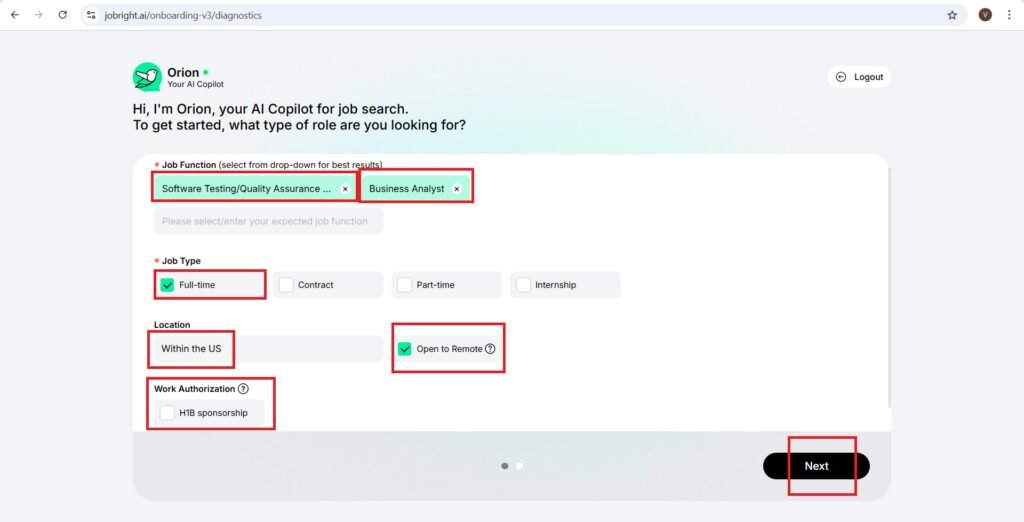Open the browser three-dot menu
Viewport: 1024px width, 522px height.
pyautogui.click(x=1009, y=15)
